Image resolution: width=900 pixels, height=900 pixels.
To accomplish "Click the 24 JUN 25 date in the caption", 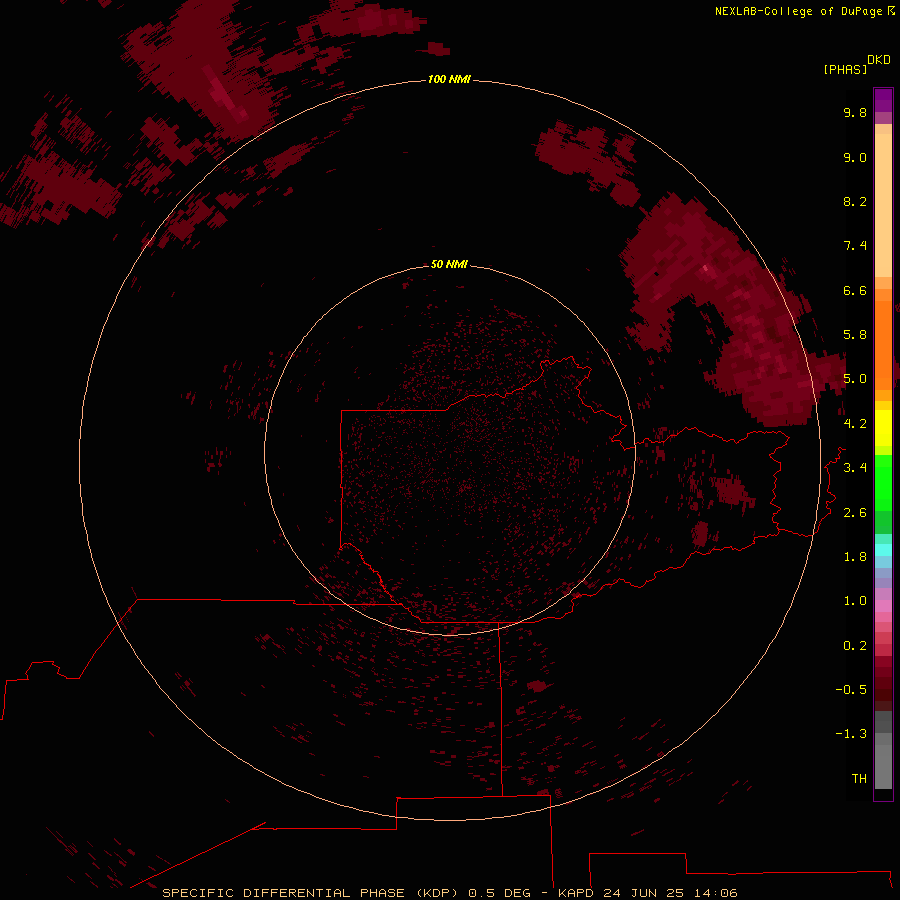I will coord(645,893).
